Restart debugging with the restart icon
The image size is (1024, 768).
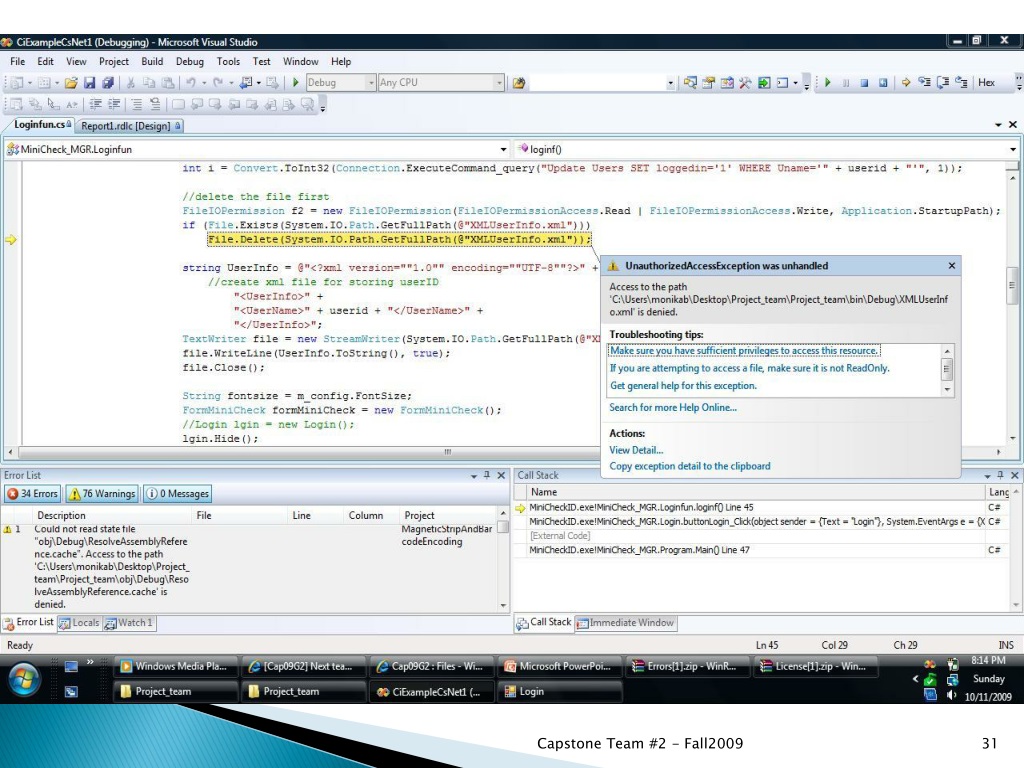[883, 83]
